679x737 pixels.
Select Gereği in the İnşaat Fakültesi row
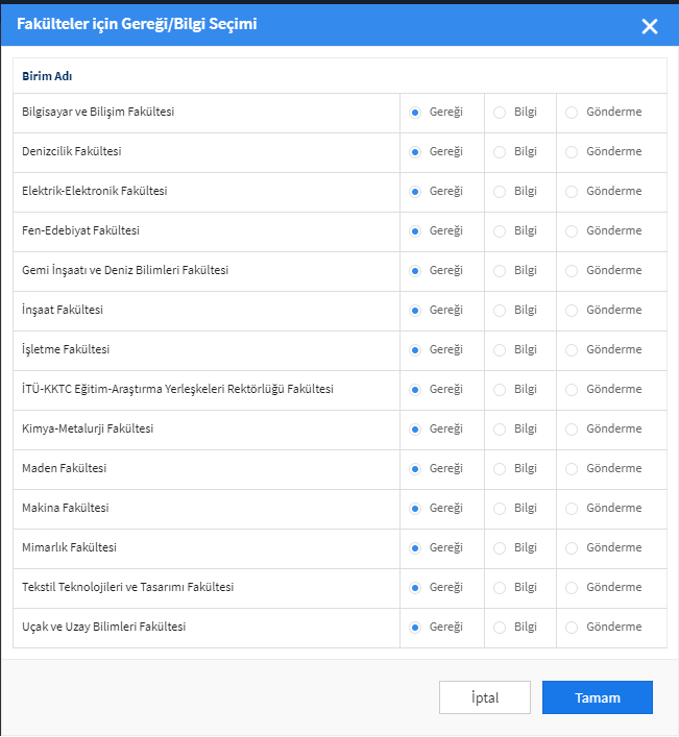[x=415, y=310]
